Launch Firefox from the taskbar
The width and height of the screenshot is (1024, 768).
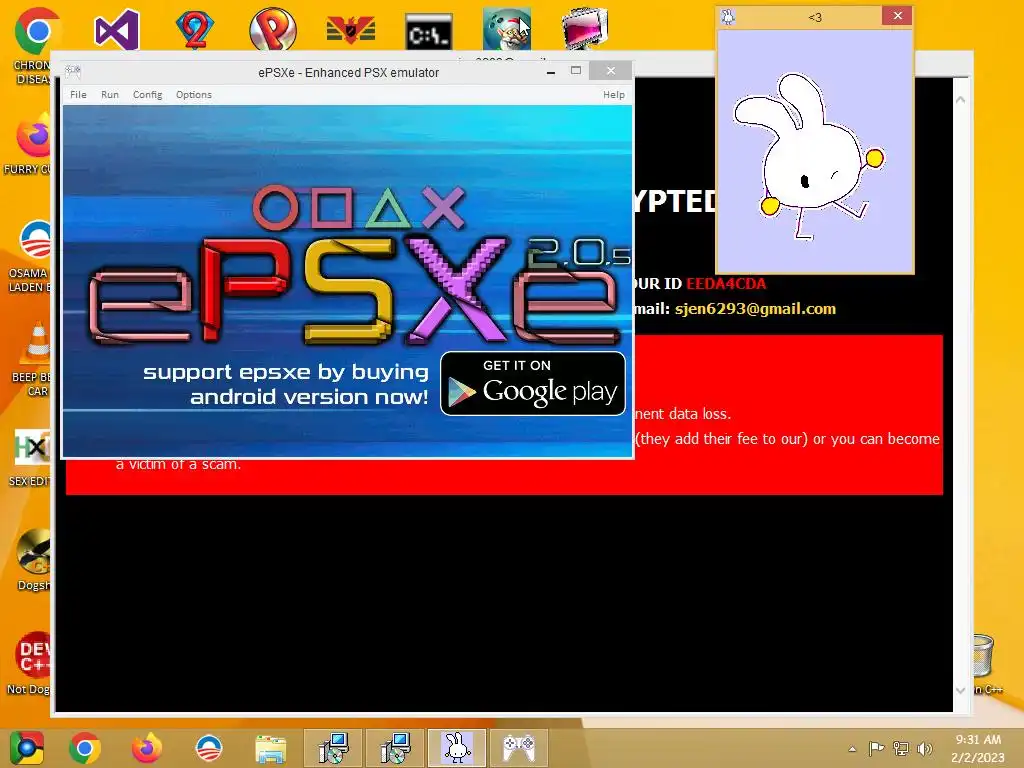click(x=147, y=748)
